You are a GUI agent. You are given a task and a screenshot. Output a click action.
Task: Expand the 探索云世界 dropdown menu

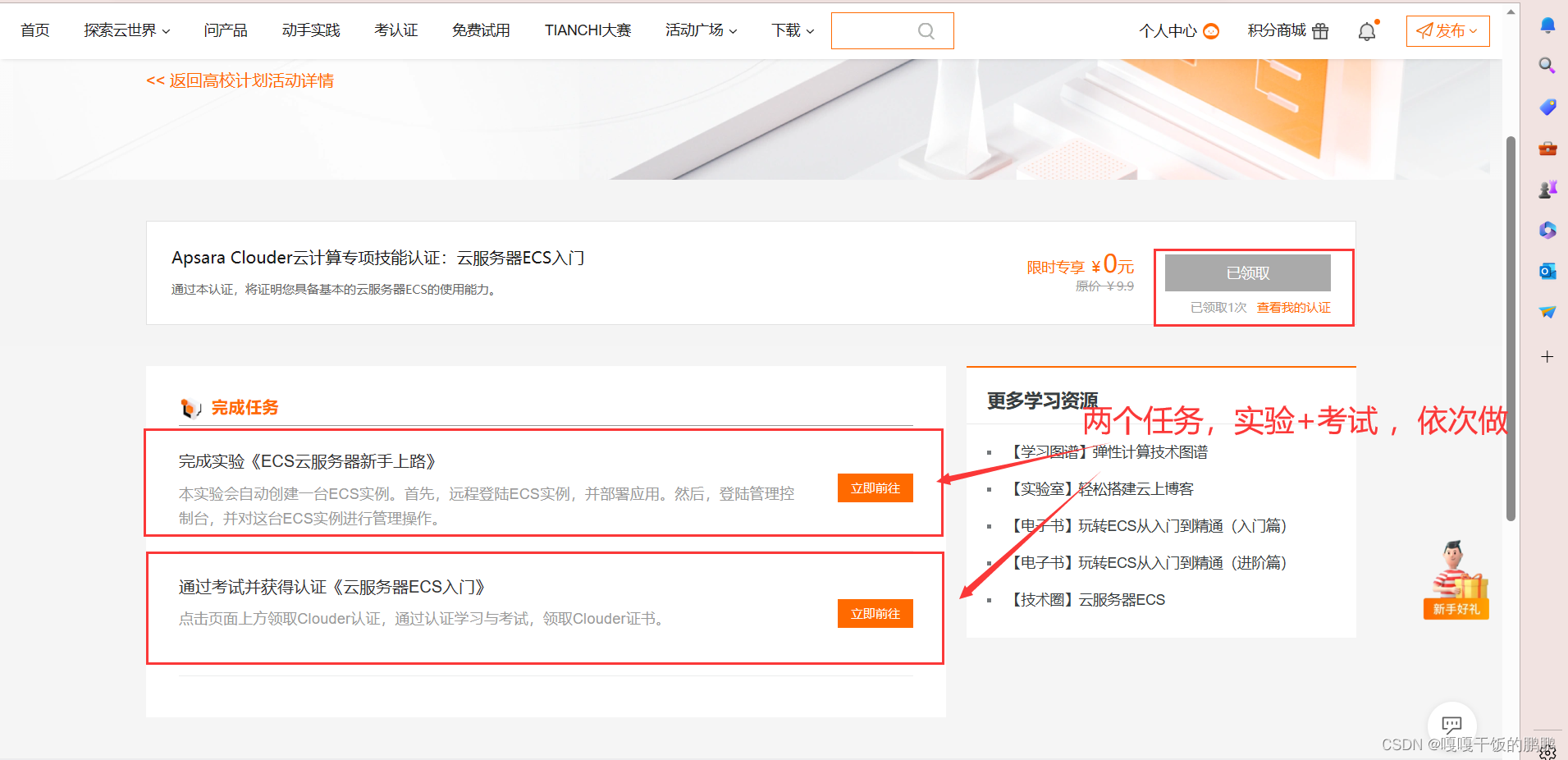[127, 30]
